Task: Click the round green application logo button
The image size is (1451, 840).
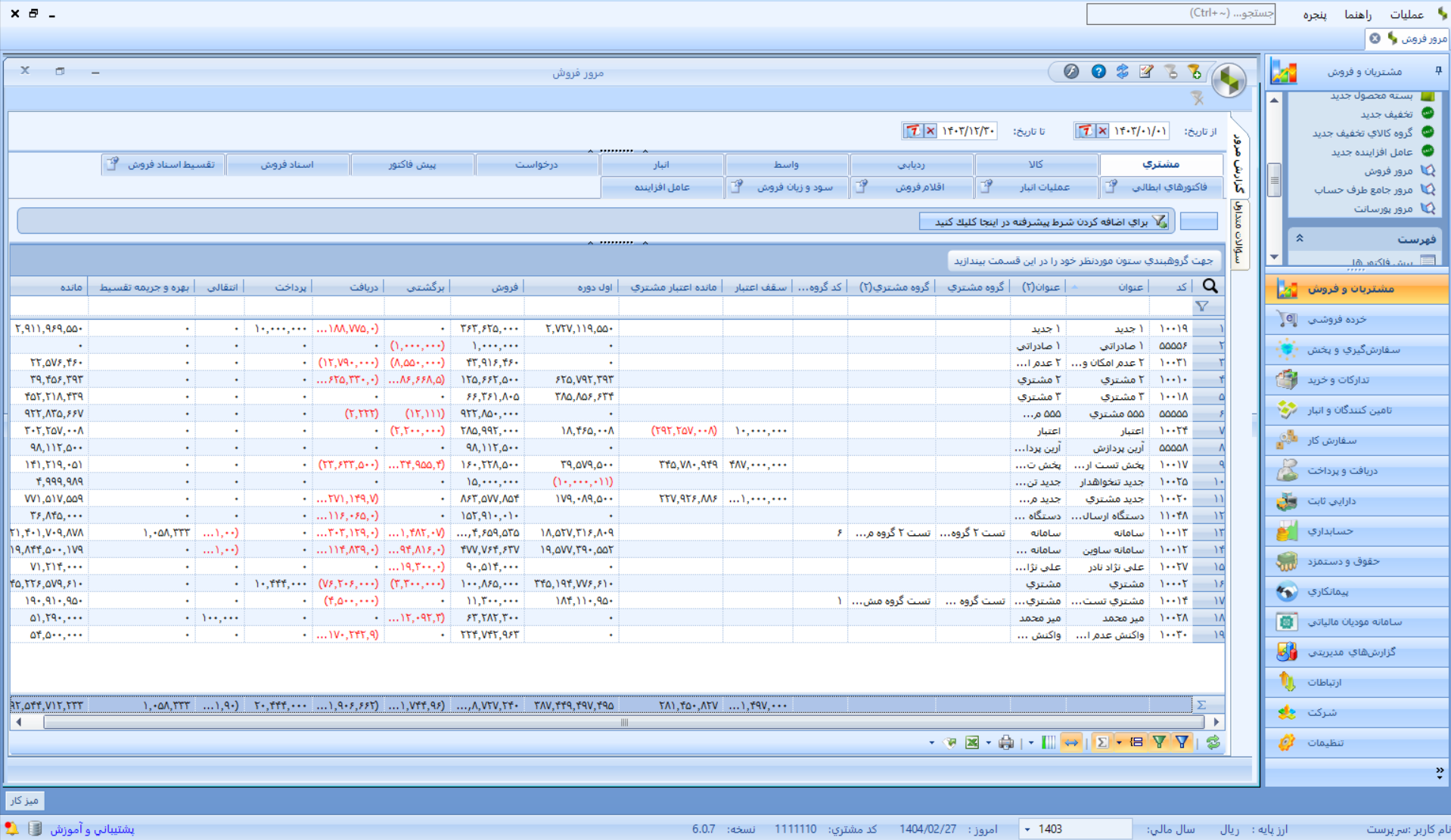Action: [x=1229, y=79]
